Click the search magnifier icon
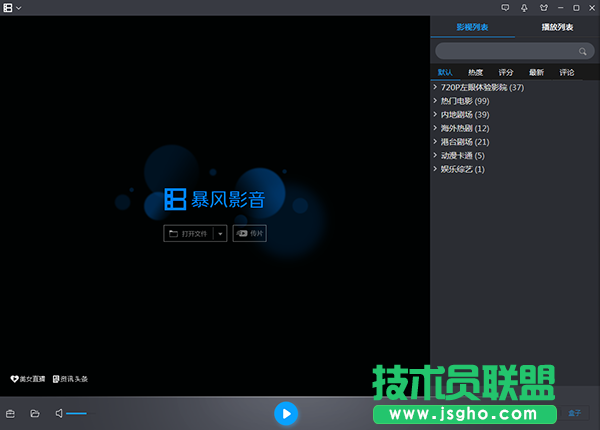 pyautogui.click(x=582, y=51)
